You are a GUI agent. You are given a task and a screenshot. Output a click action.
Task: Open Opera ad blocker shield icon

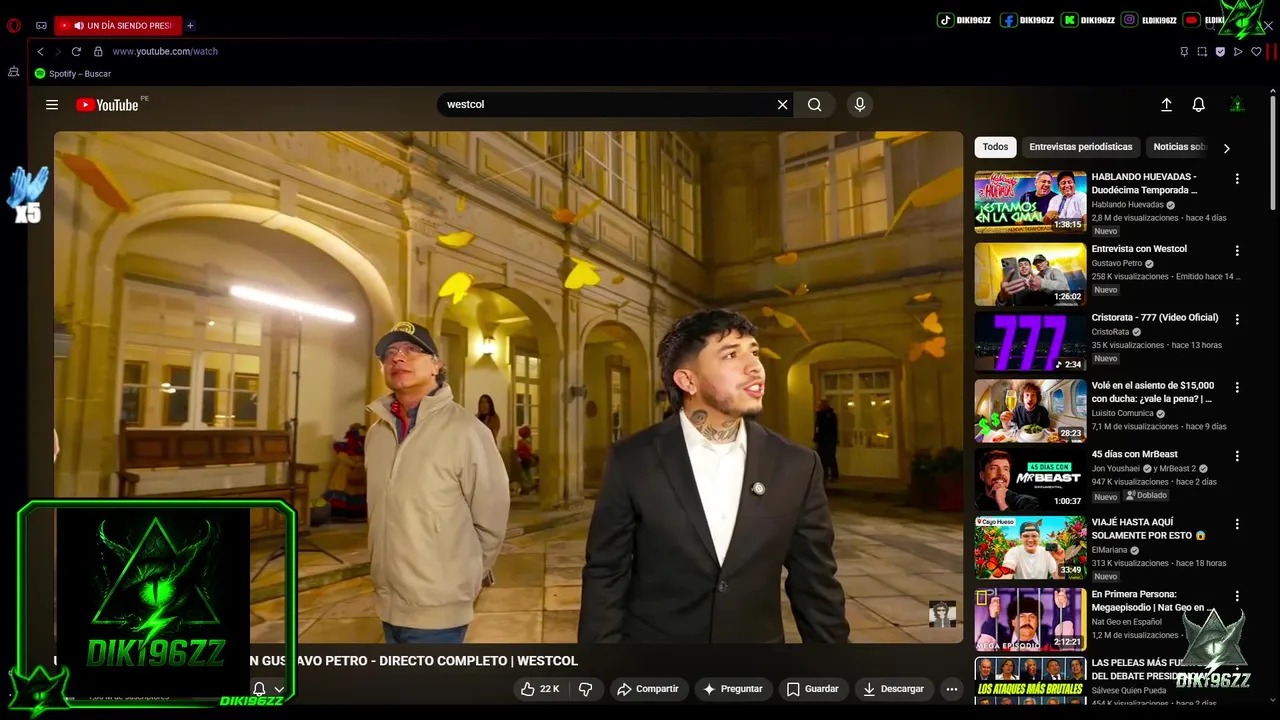[x=1220, y=52]
